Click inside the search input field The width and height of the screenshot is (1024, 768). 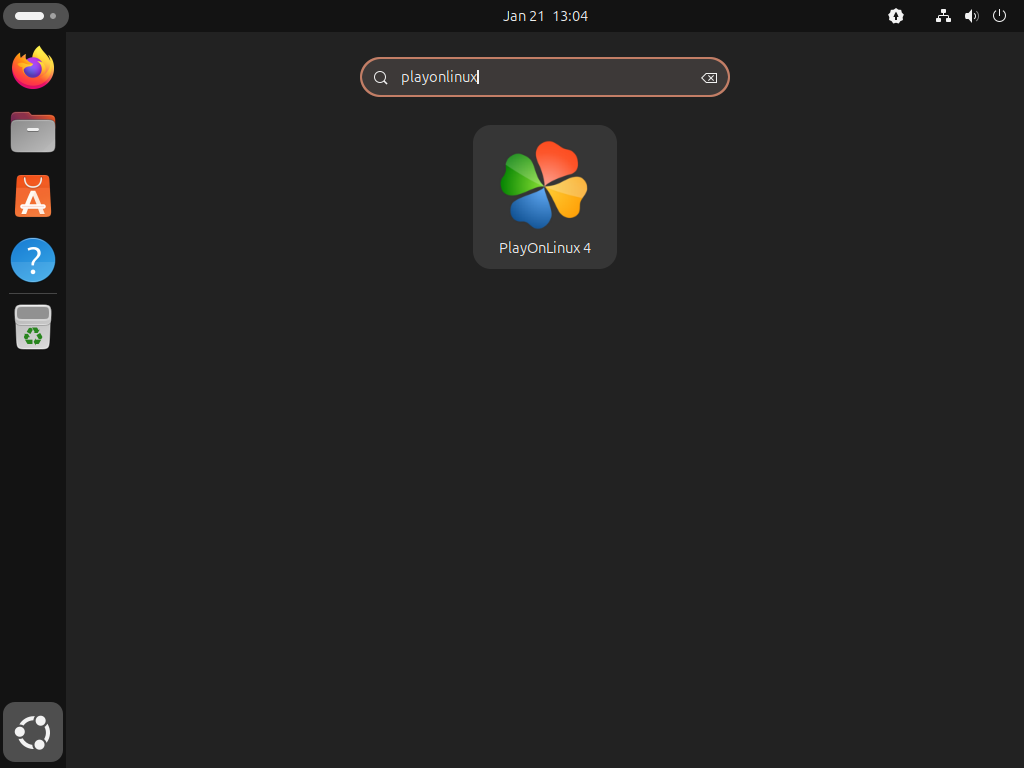(x=545, y=77)
